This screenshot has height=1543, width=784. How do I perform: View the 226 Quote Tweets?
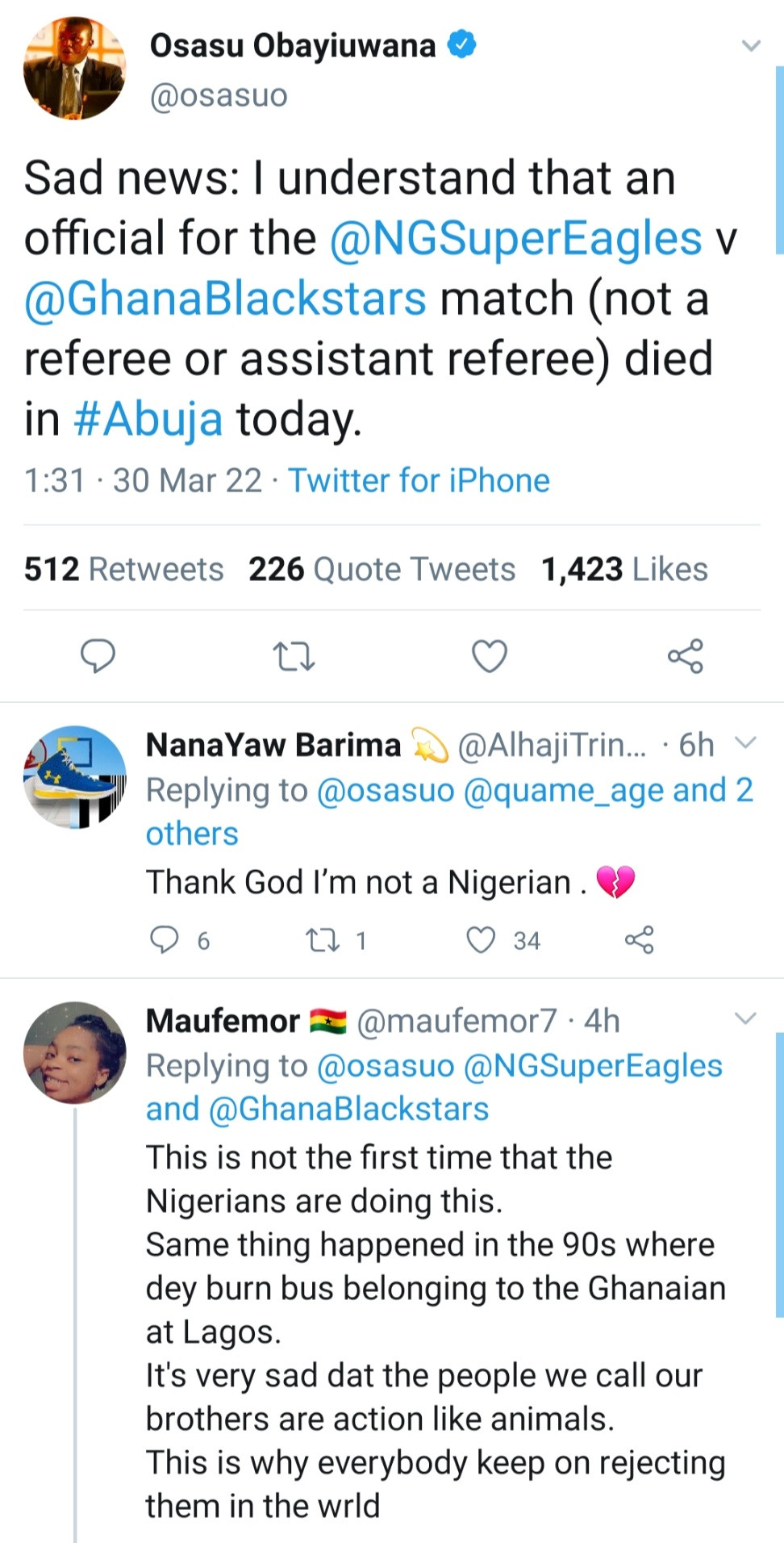pyautogui.click(x=382, y=569)
